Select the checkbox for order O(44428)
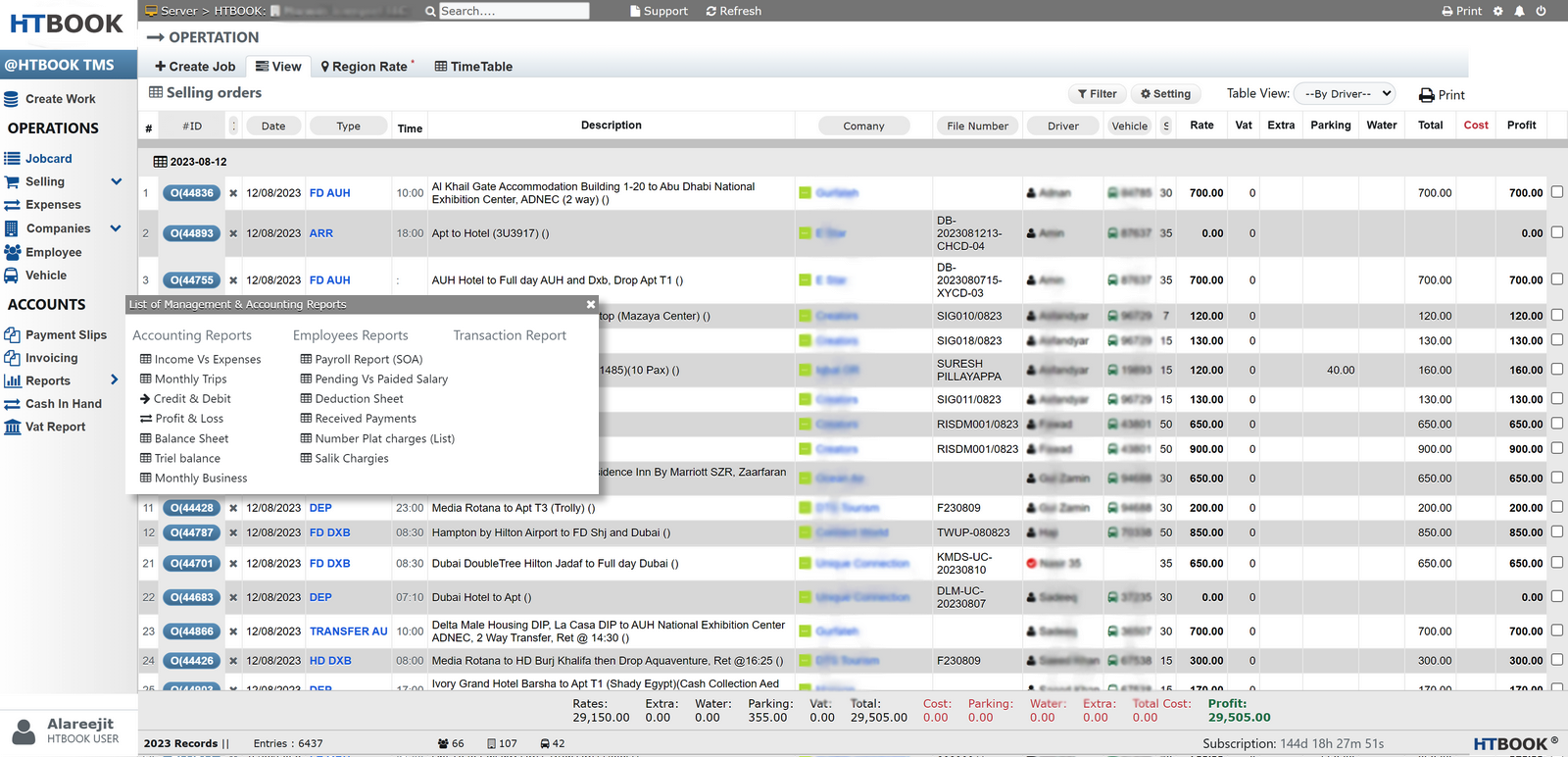This screenshot has width=1568, height=757. pos(1556,507)
